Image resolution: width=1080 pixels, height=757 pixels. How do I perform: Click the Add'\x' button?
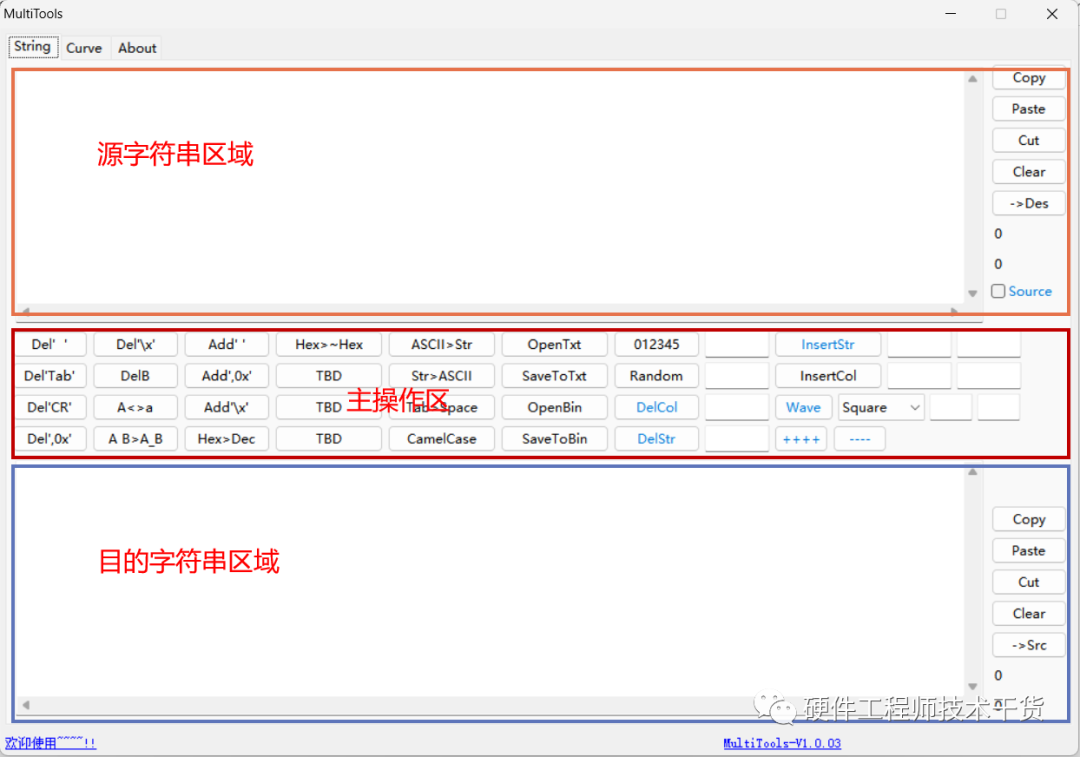227,408
